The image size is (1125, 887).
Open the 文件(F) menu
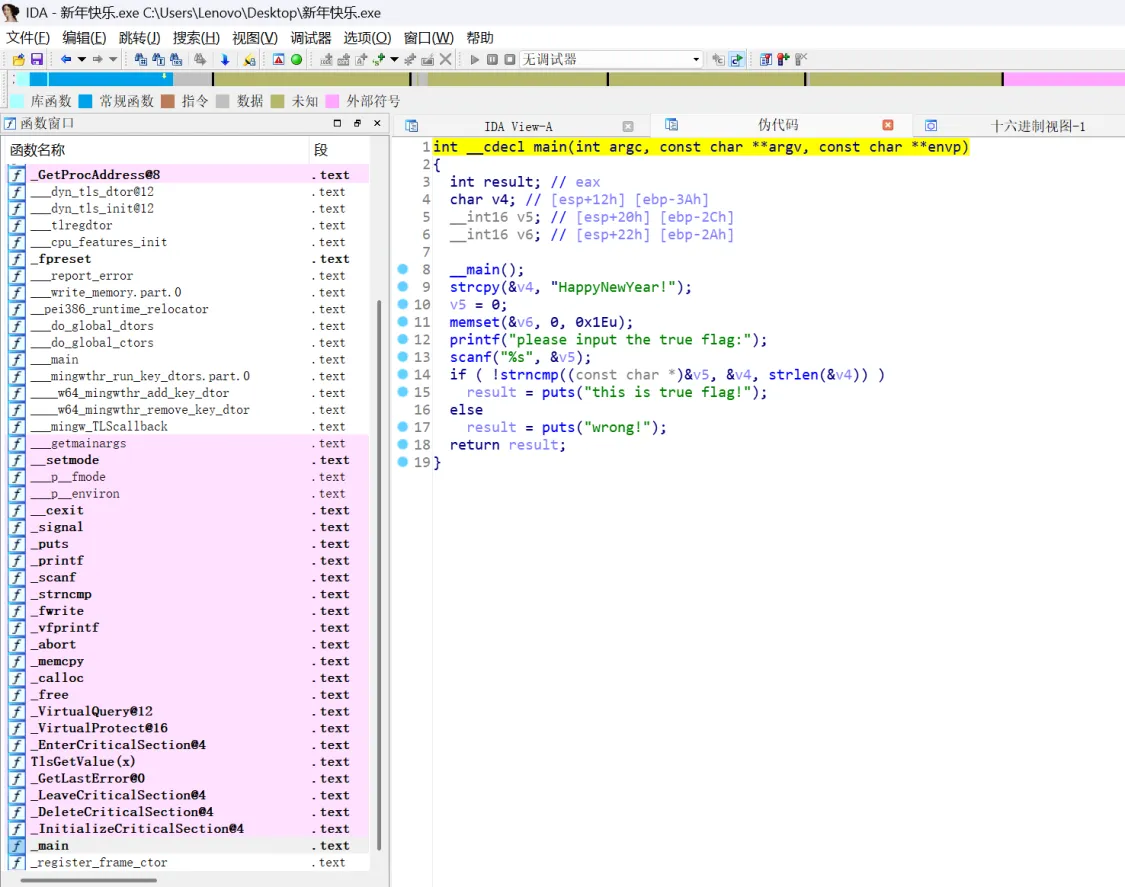[29, 38]
